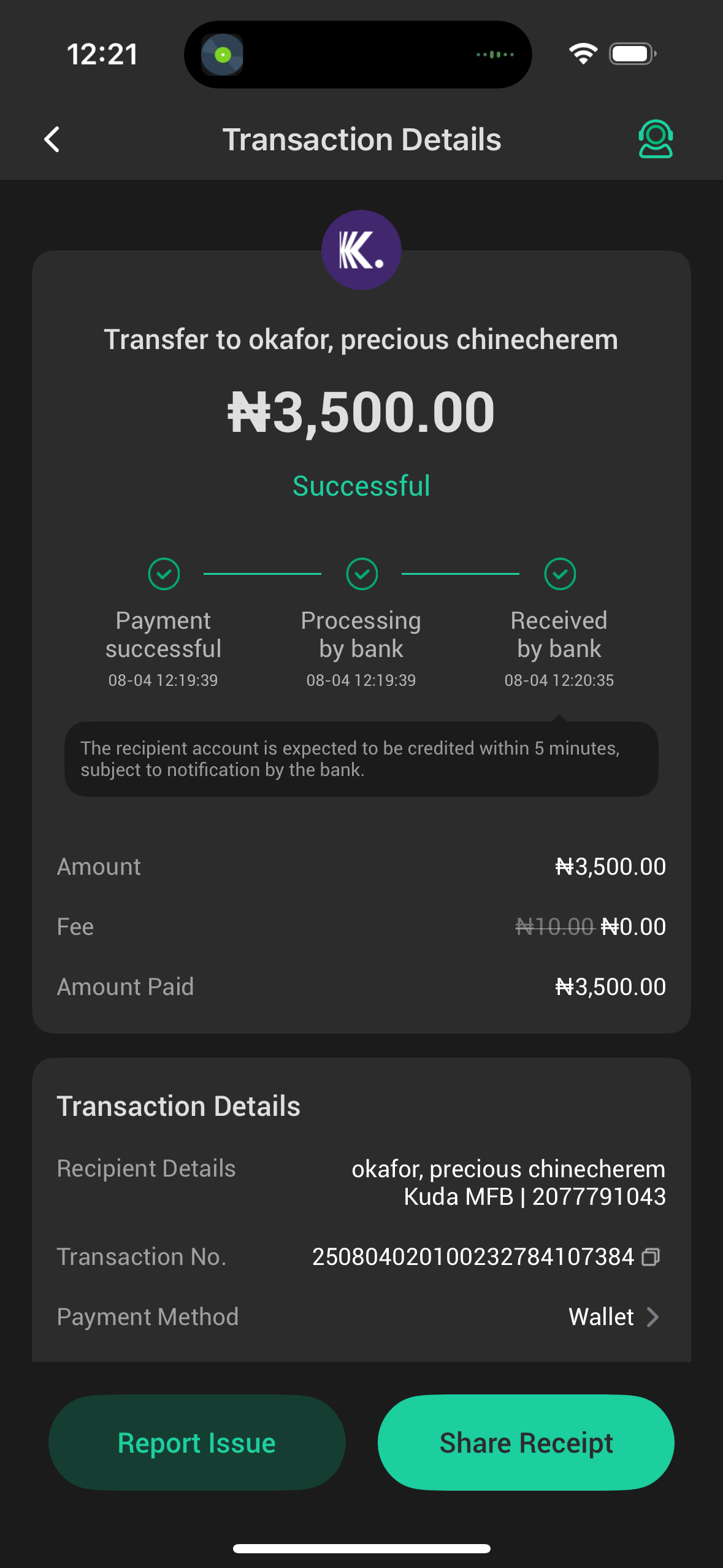Tap the Wi-Fi status icon

[583, 54]
